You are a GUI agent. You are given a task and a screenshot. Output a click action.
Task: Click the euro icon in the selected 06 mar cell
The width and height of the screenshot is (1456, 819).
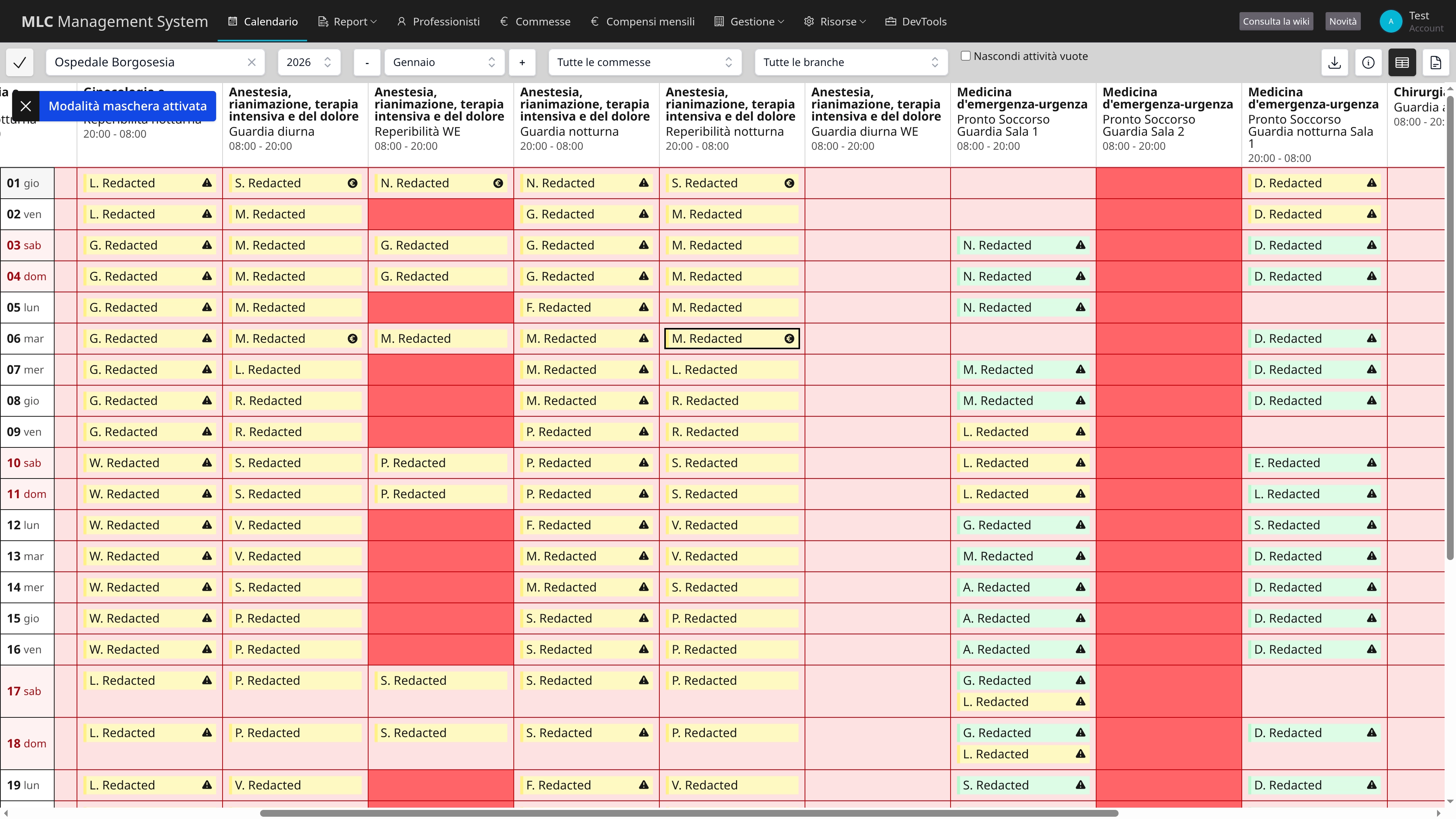(x=789, y=339)
